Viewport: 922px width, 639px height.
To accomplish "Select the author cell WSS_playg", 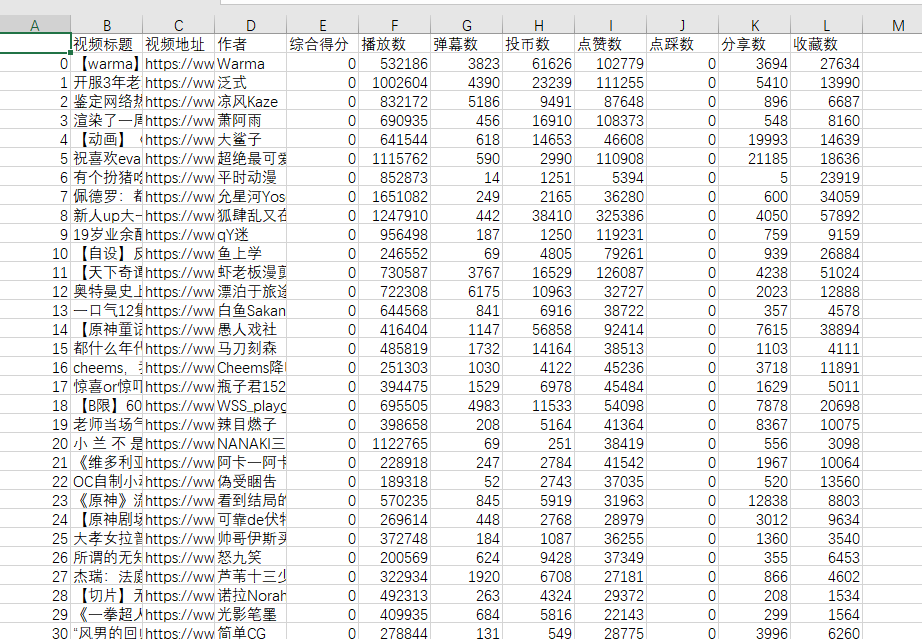I will [x=250, y=406].
